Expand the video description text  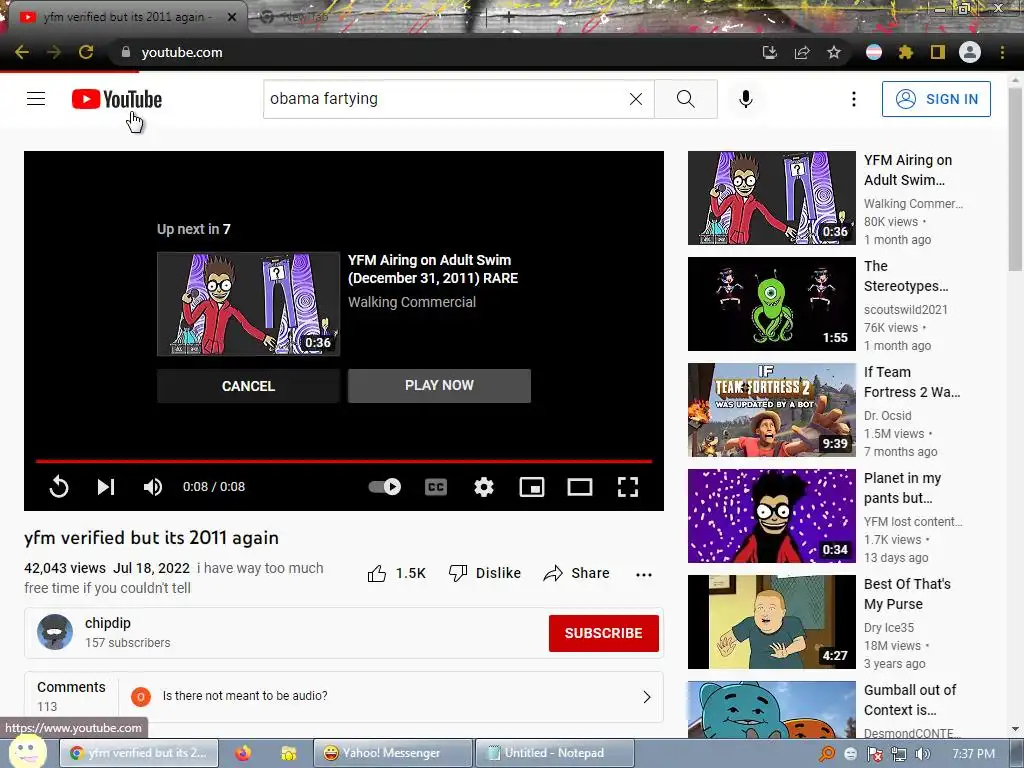[174, 578]
